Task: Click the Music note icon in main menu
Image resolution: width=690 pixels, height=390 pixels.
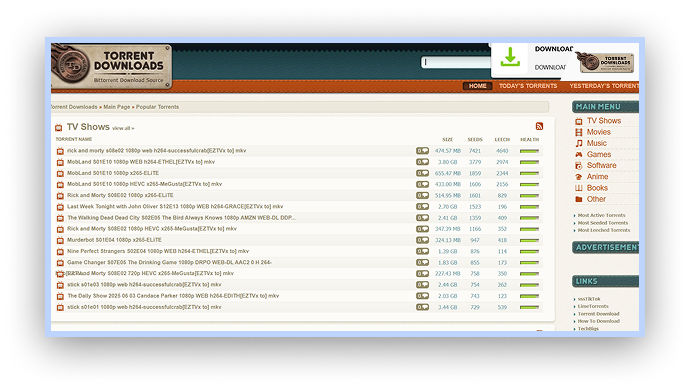Action: tap(579, 143)
